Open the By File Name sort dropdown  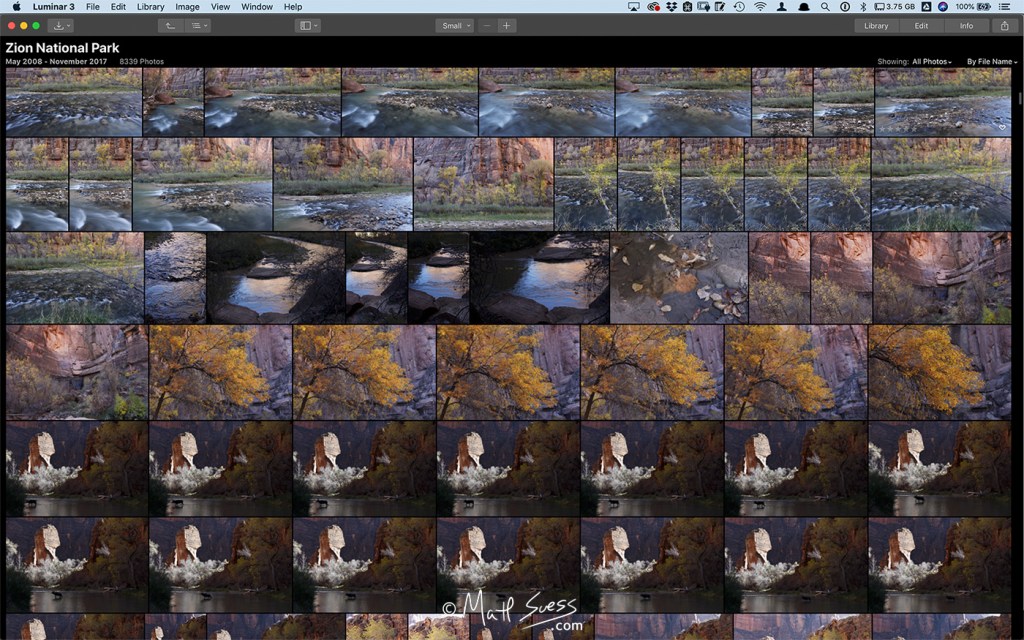coord(991,62)
